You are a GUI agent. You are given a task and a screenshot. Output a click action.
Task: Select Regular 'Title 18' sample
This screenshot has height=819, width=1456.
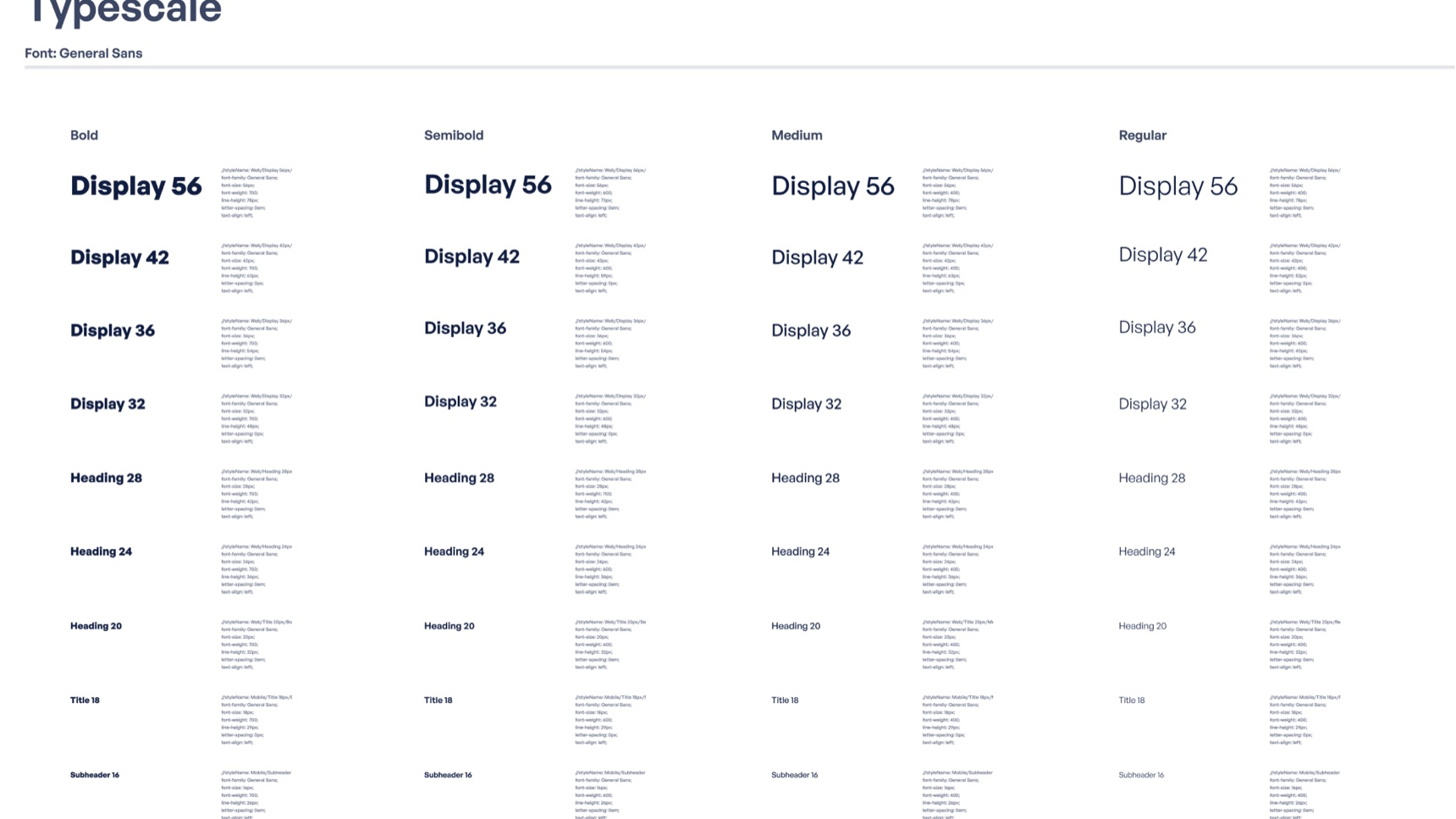[x=1131, y=700]
